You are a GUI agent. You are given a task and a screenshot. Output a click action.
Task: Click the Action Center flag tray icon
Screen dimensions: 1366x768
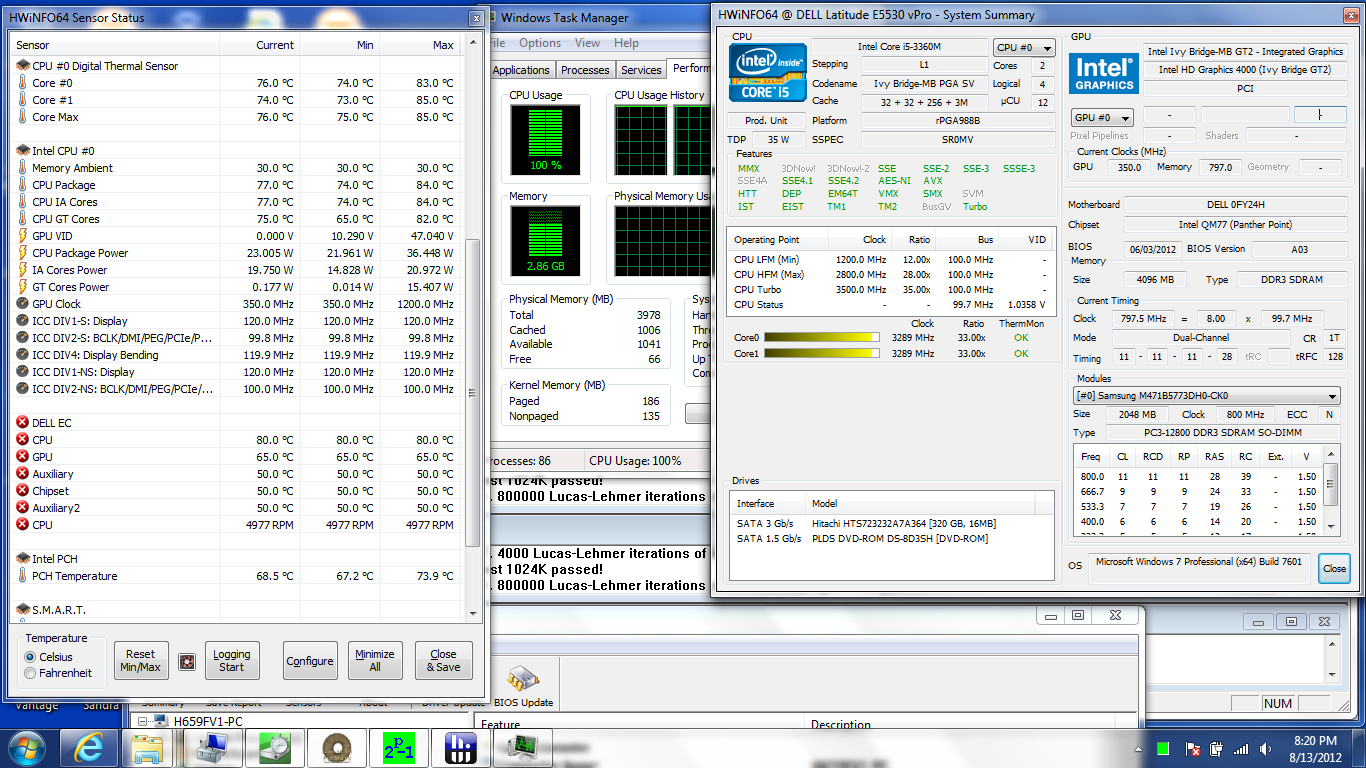[x=1192, y=748]
